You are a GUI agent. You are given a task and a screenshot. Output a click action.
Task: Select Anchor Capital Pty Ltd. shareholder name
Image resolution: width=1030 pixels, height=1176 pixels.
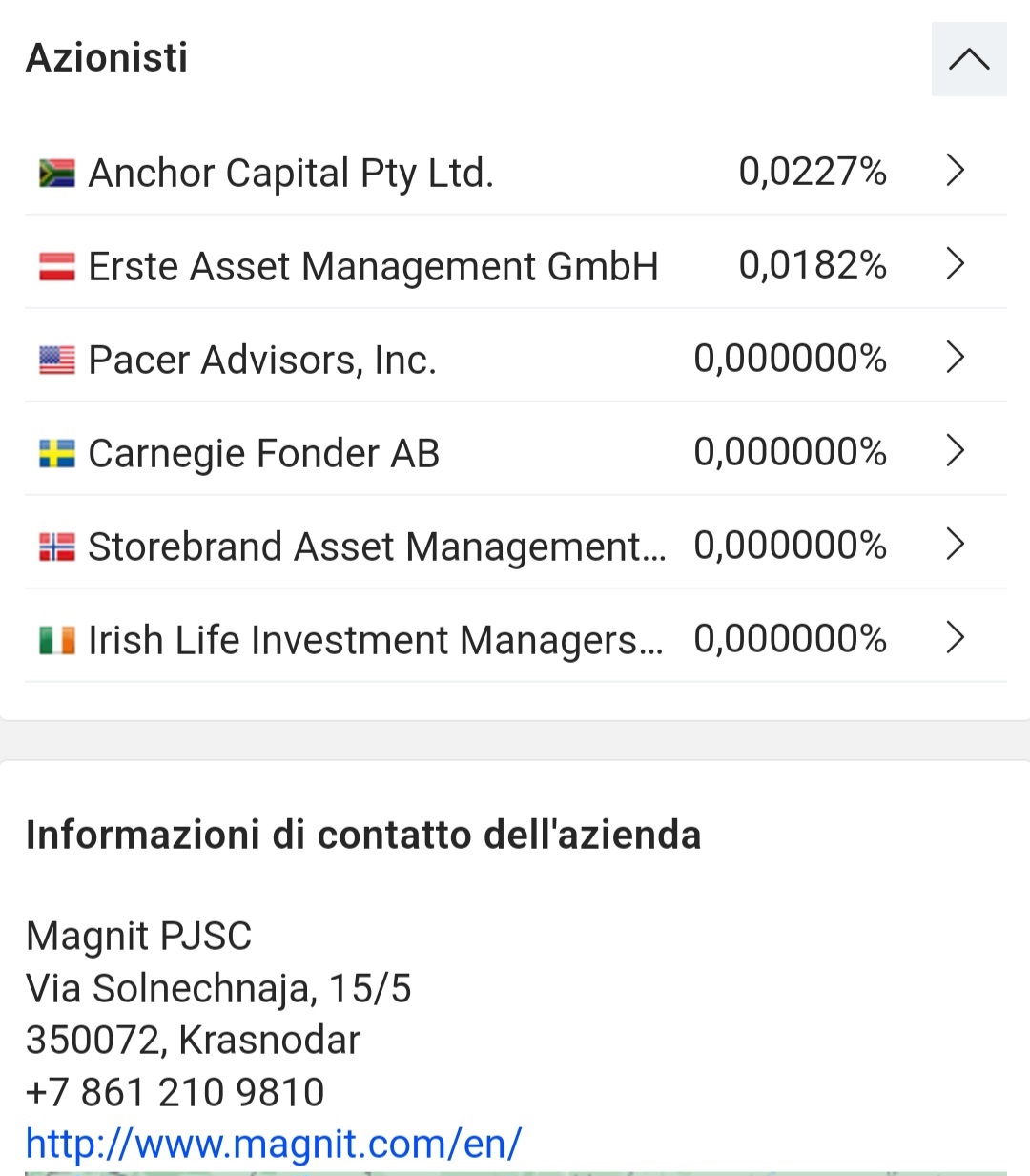click(291, 174)
